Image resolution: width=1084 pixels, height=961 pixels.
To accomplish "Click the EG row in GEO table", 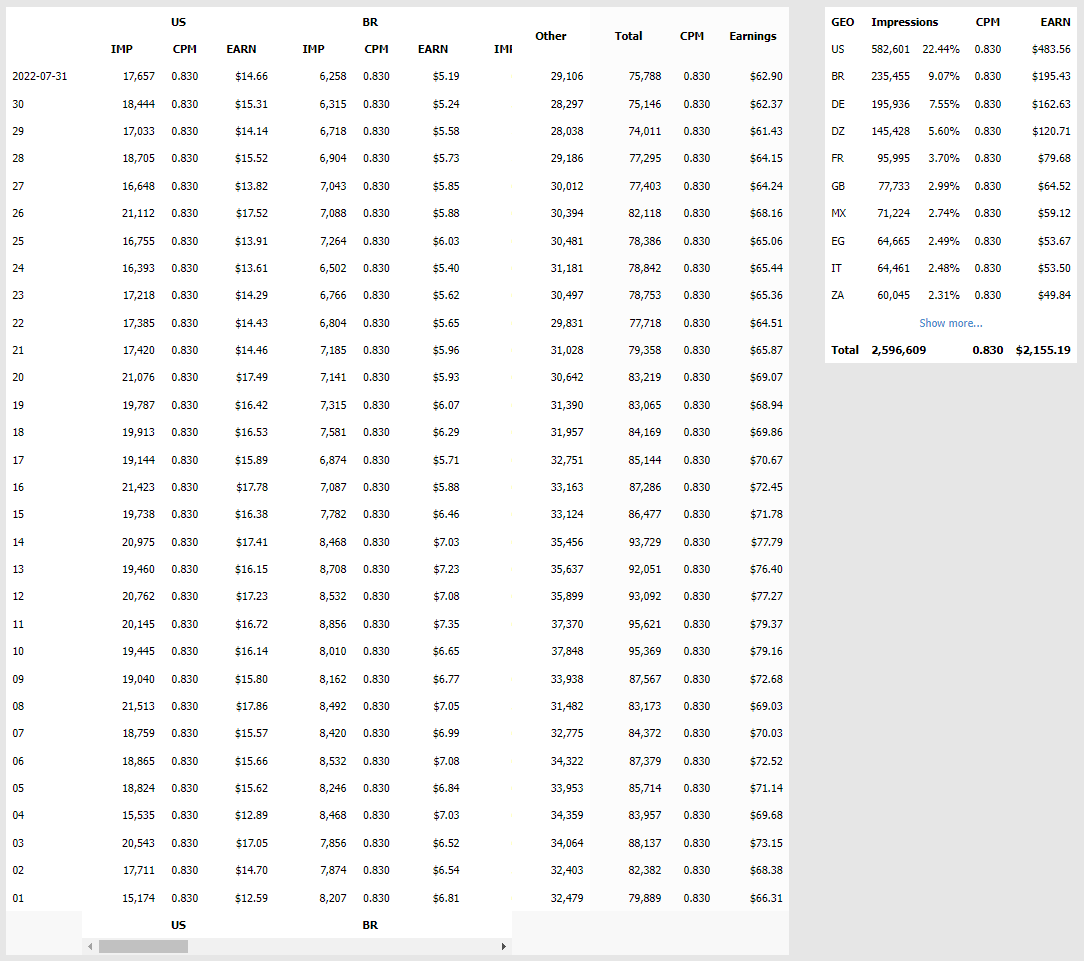I will [951, 241].
